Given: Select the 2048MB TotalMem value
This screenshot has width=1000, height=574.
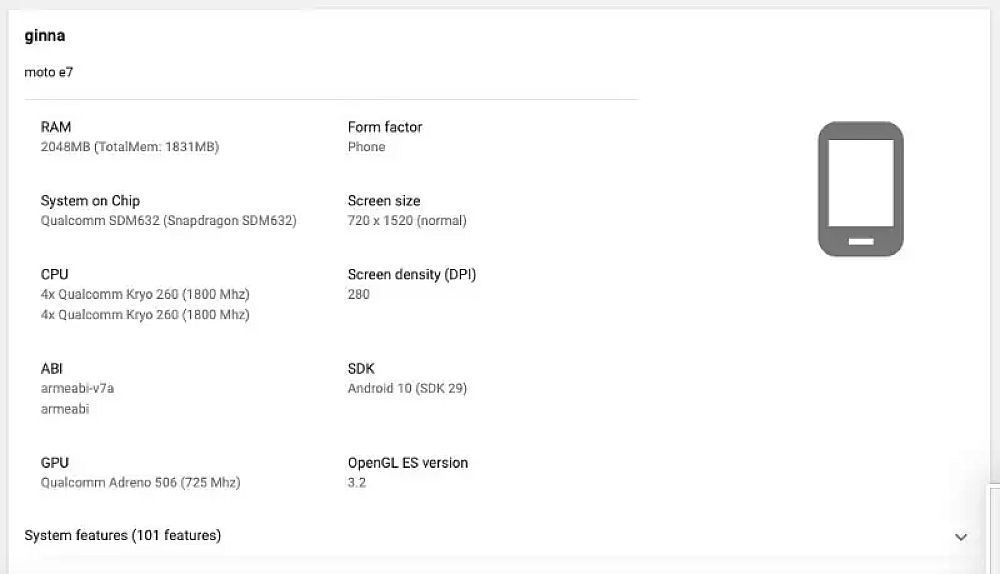Looking at the screenshot, I should [129, 147].
